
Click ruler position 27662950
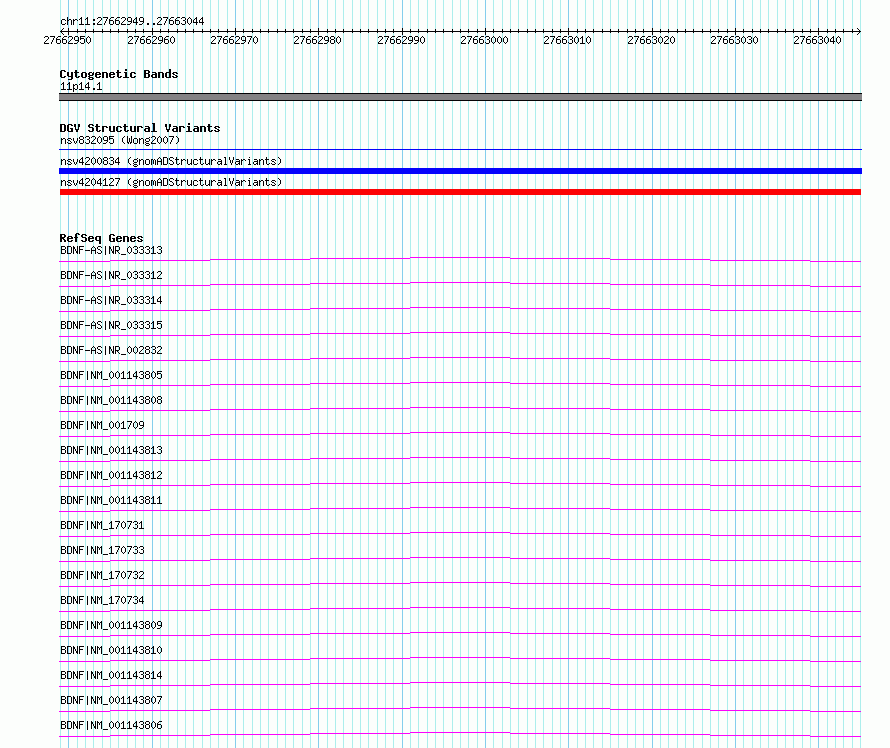68,40
